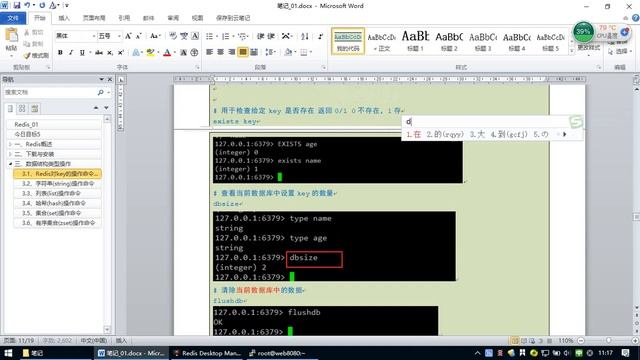Click the Cut scissors icon
Image resolution: width=640 pixels, height=360 pixels.
[x=27, y=32]
